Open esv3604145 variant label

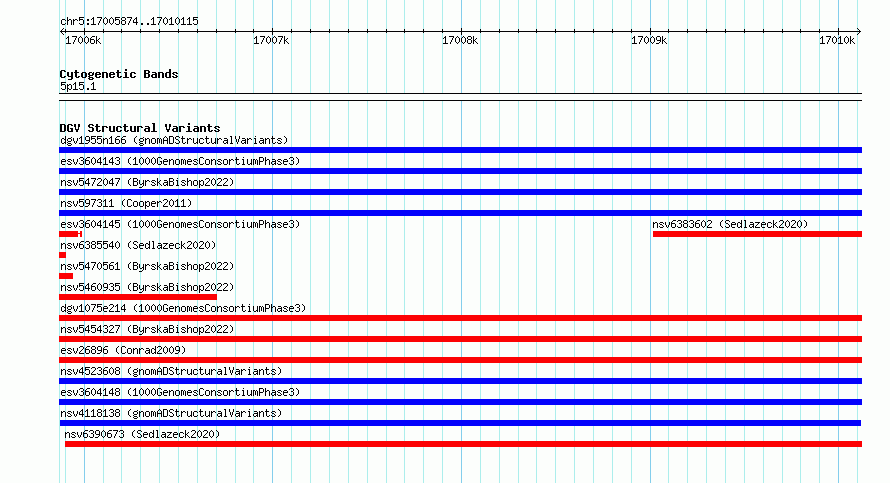(x=180, y=224)
